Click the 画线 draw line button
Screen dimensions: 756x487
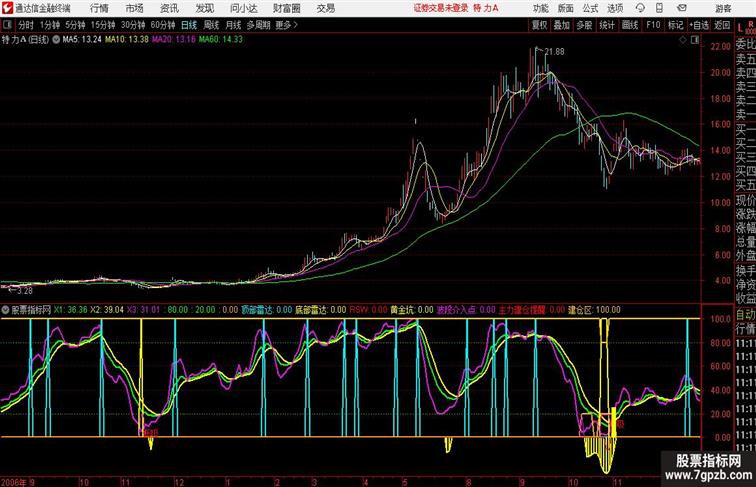point(630,25)
